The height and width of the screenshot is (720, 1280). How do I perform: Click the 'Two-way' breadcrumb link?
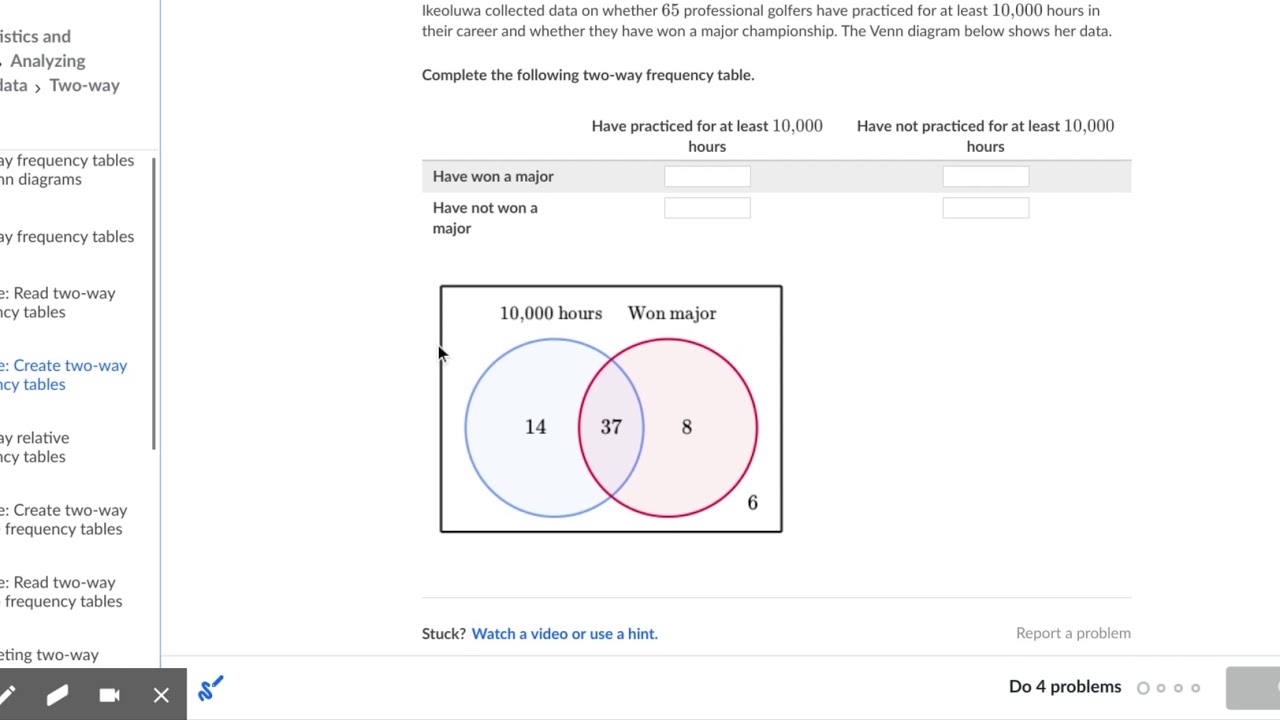coord(84,85)
